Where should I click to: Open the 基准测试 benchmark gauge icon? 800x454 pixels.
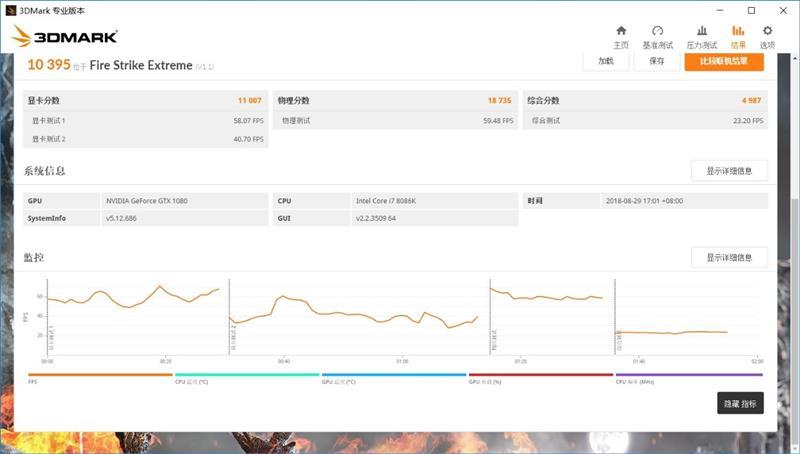point(657,36)
